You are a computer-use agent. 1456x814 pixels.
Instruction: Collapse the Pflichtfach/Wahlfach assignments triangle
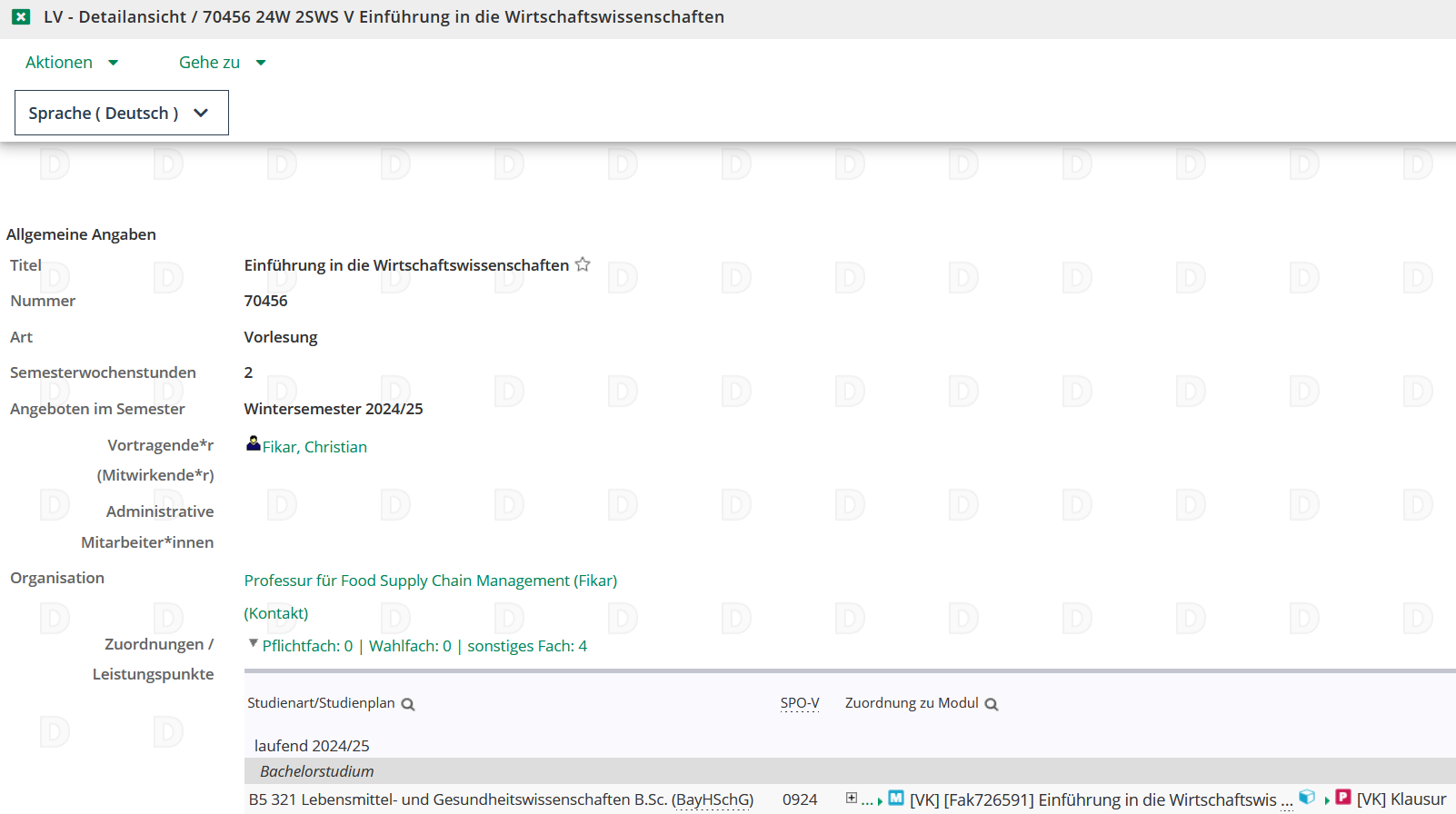253,643
